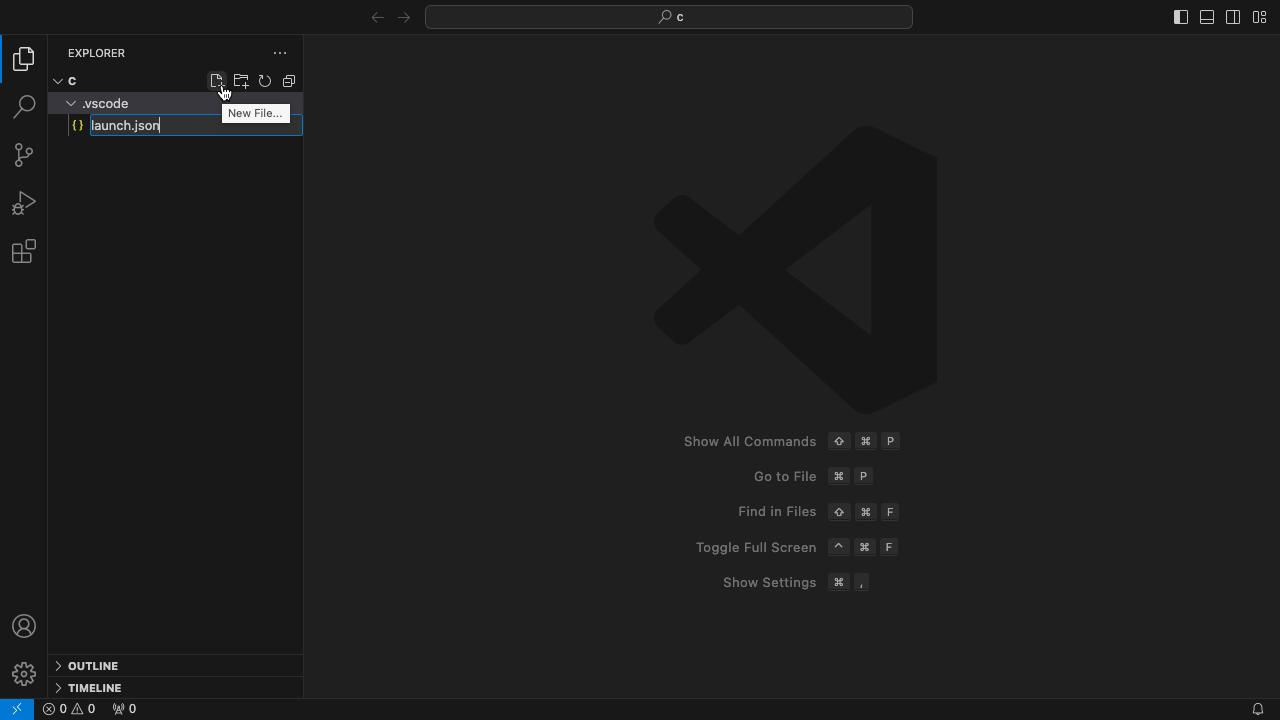1280x720 pixels.
Task: Refresh the Explorer file tree
Action: pyautogui.click(x=265, y=81)
